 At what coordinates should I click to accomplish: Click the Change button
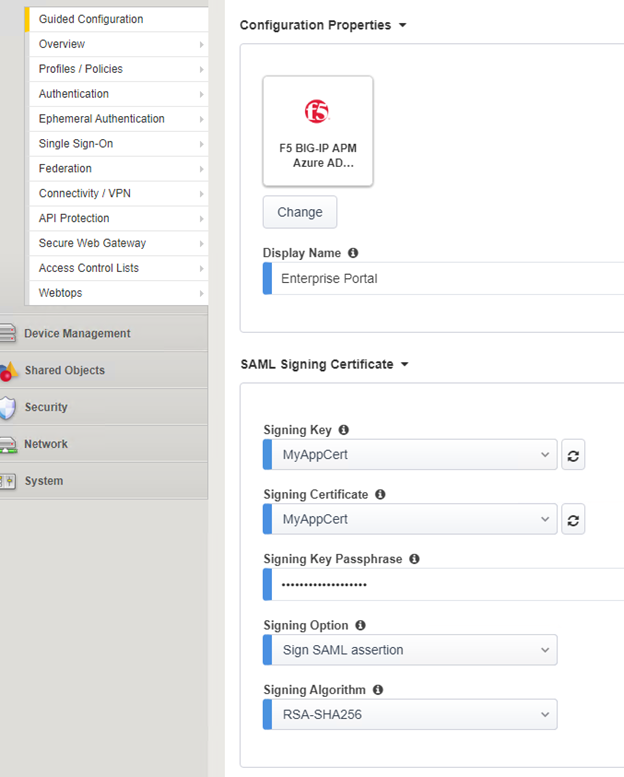300,212
